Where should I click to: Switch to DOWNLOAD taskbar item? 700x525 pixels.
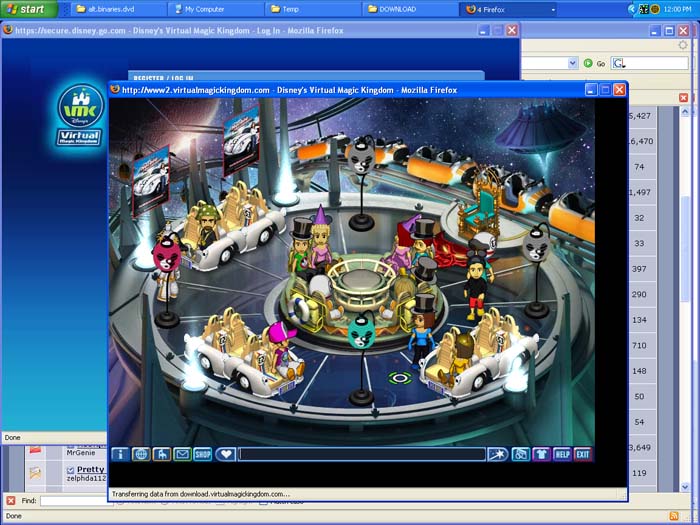coord(410,9)
